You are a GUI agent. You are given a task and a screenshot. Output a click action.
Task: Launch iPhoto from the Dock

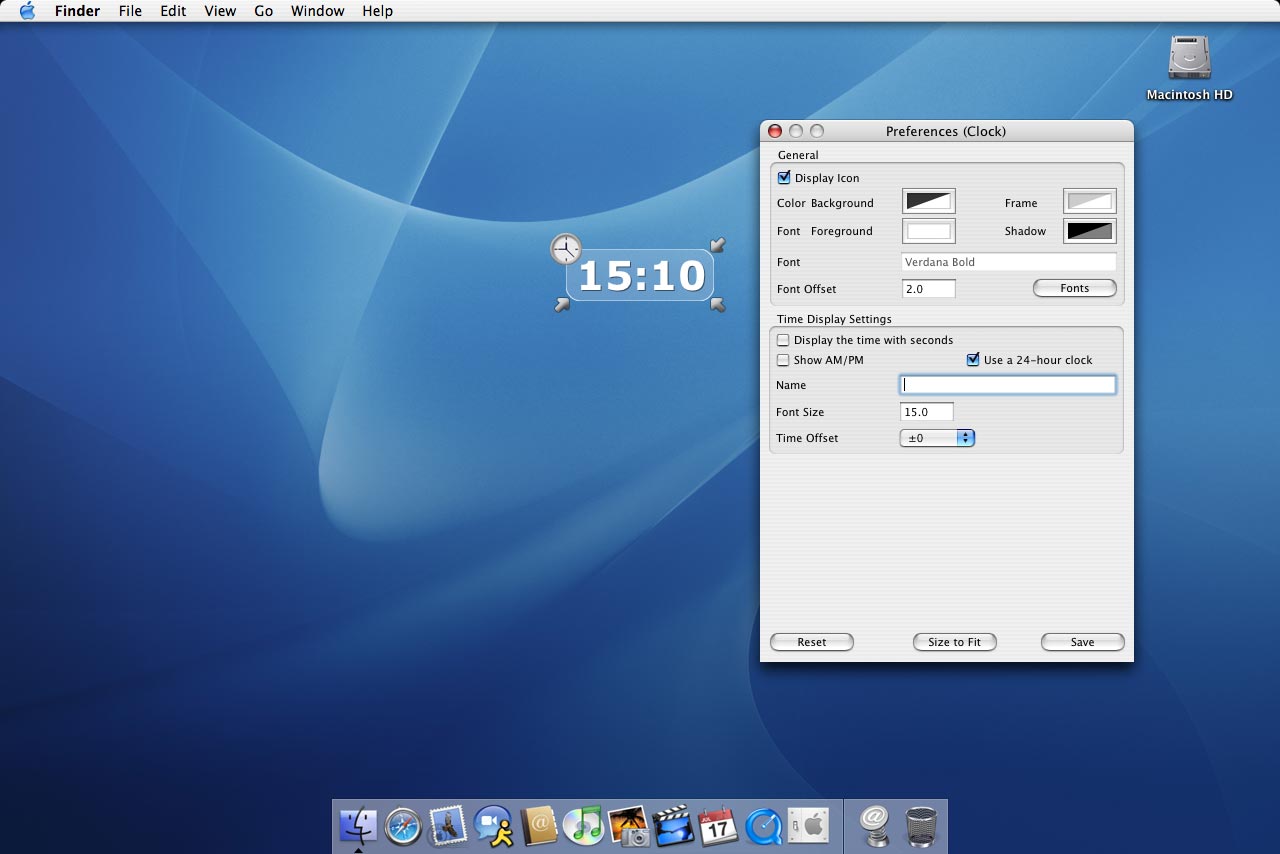point(628,826)
